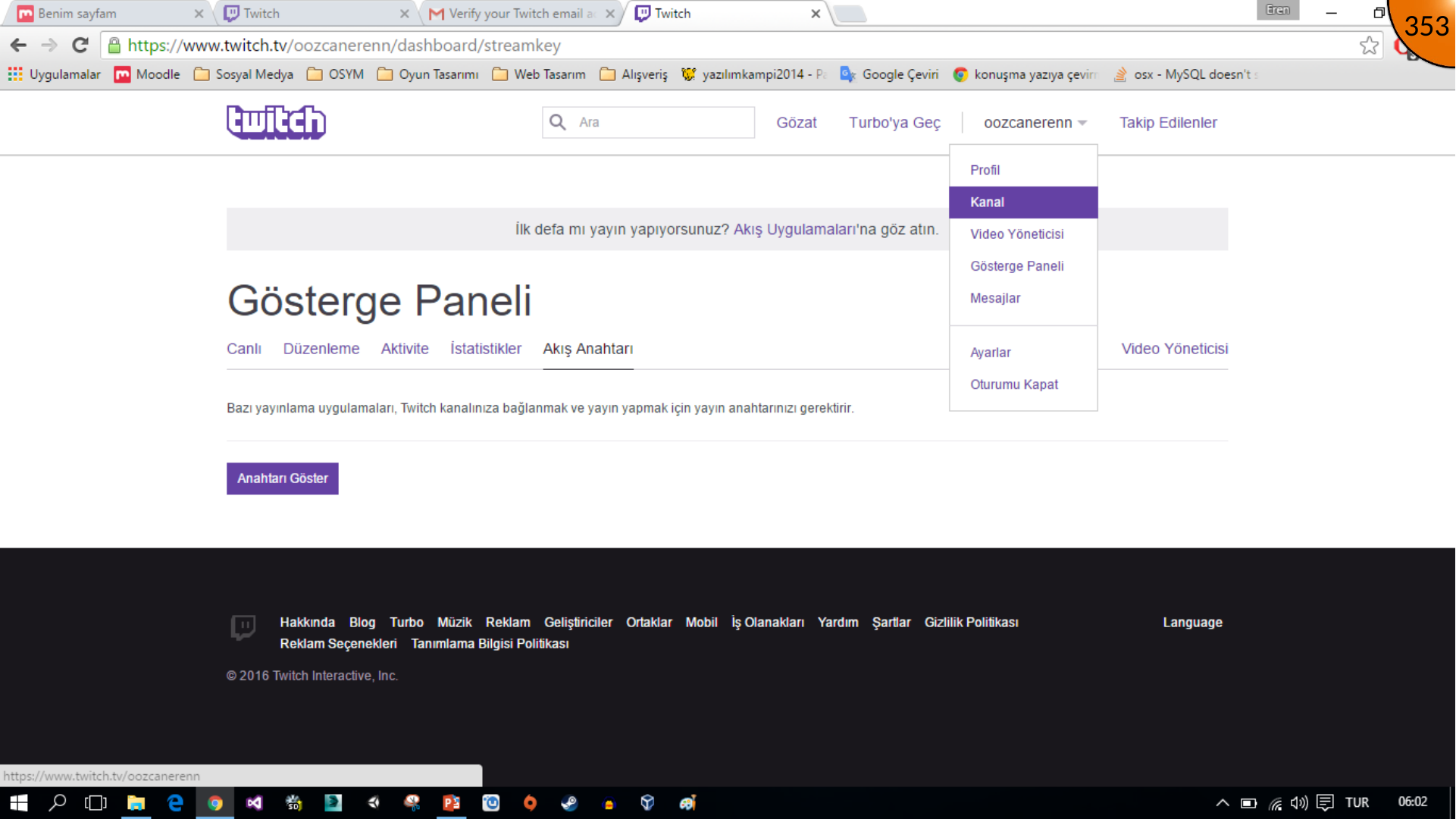The image size is (1456, 819).
Task: Click the Twitch logo in header
Action: pyautogui.click(x=276, y=122)
